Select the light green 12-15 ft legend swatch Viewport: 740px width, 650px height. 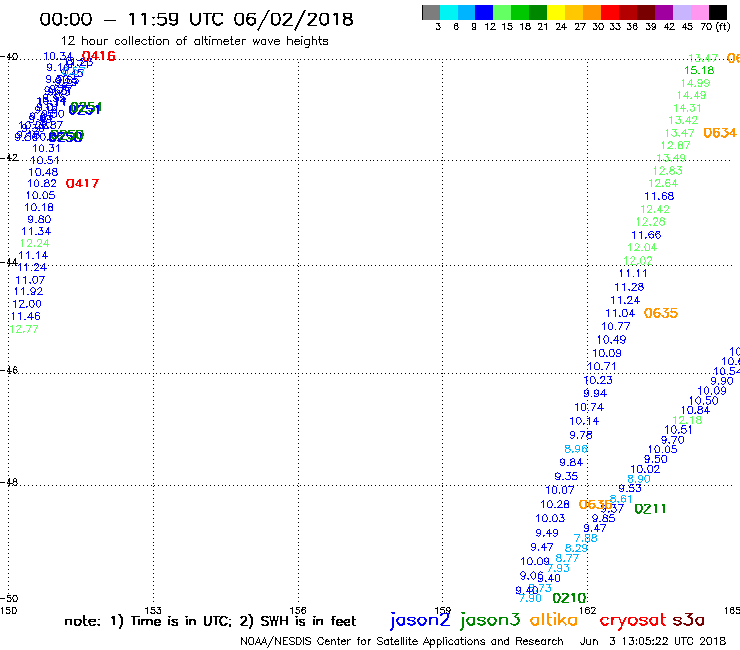[502, 12]
